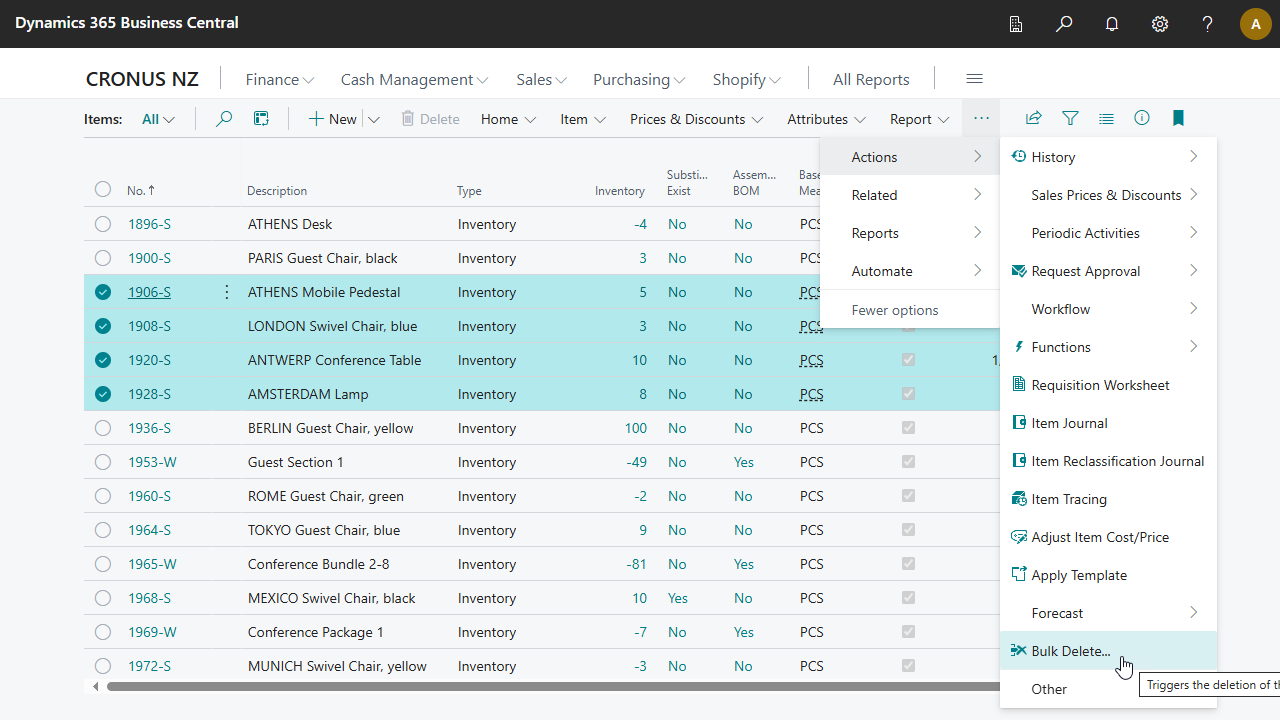1280x720 pixels.
Task: Click the CRONUS NZ company name
Action: 142,79
